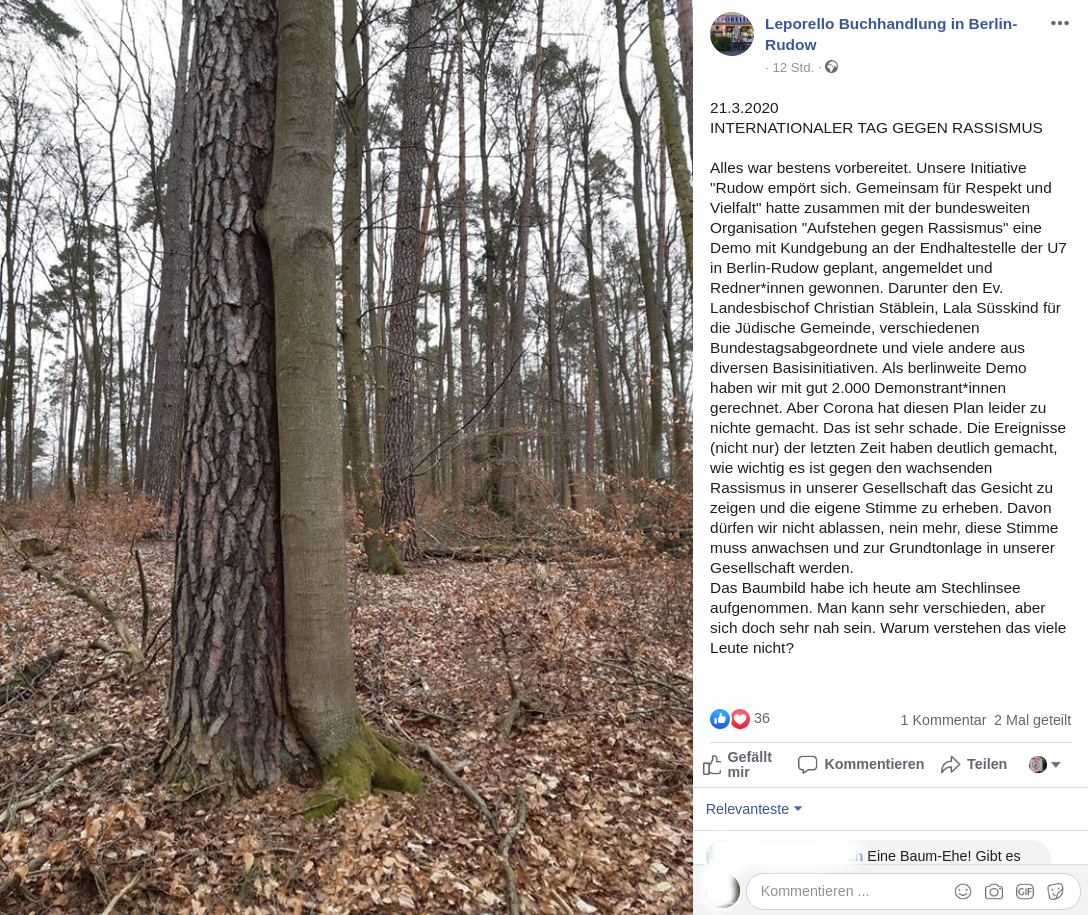Open the sticker picker icon
The height and width of the screenshot is (915, 1088).
point(1055,891)
